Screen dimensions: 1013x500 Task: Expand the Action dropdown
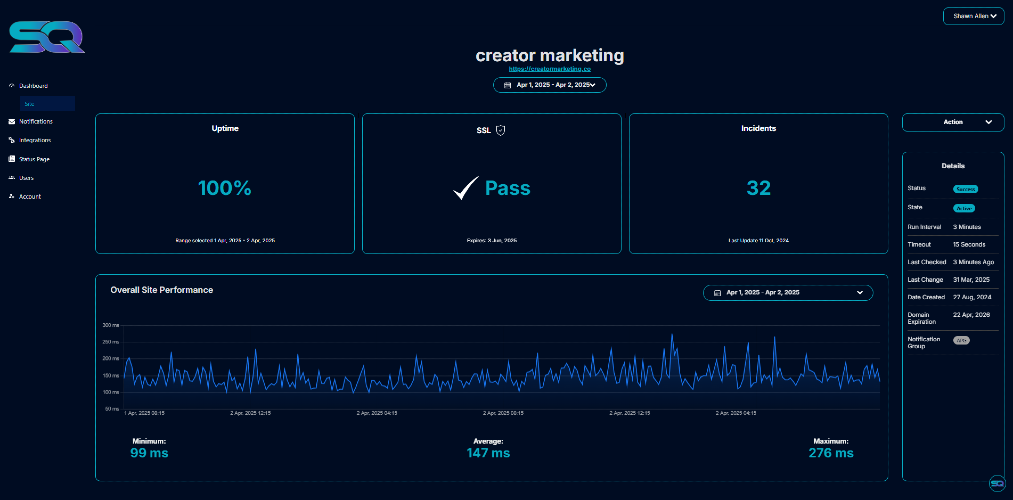click(x=953, y=122)
